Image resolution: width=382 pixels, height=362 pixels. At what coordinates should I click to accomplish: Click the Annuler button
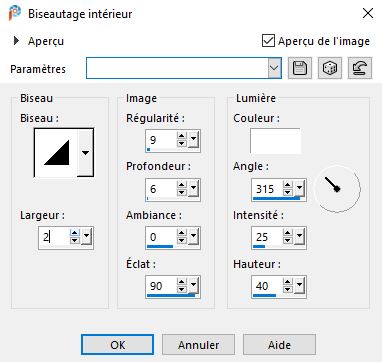point(198,345)
